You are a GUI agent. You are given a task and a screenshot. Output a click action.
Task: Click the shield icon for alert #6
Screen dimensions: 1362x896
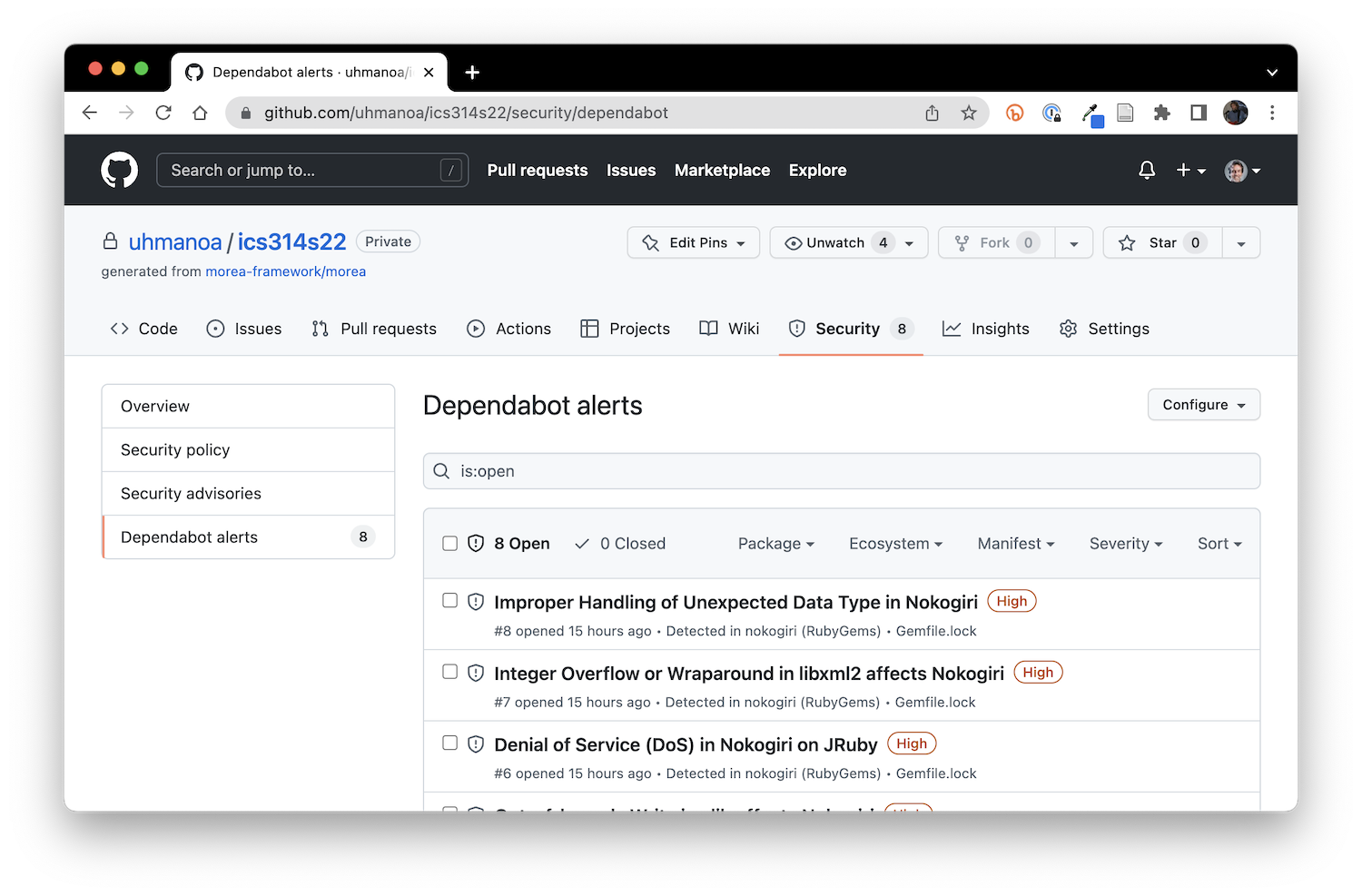pos(476,744)
